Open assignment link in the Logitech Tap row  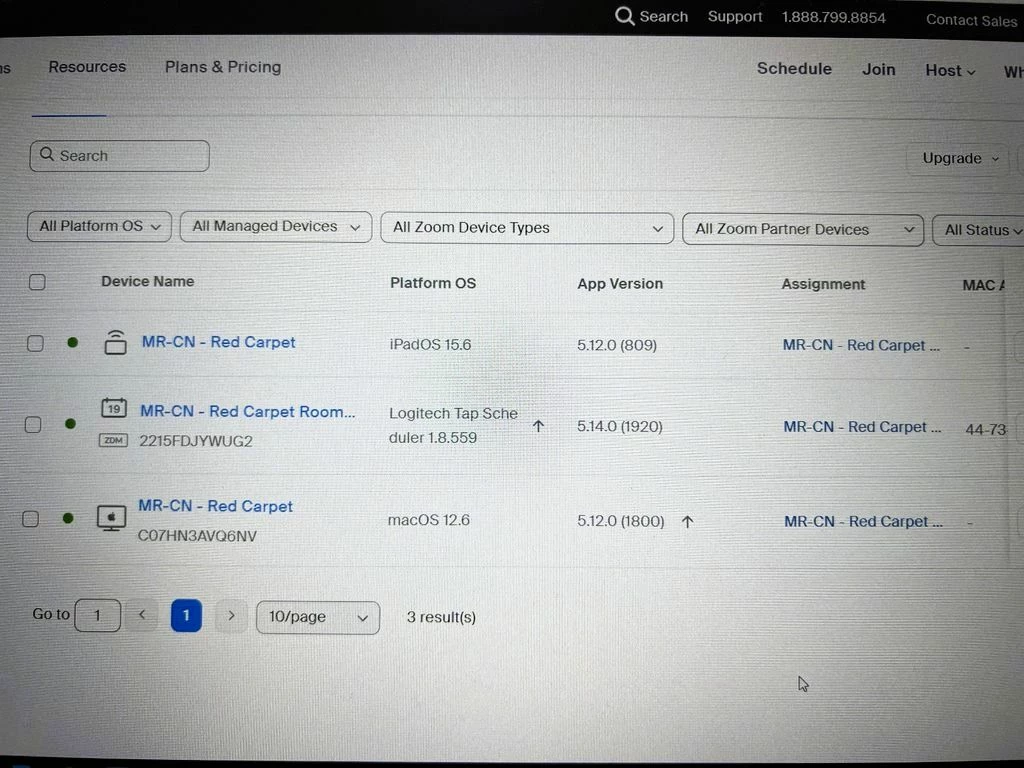862,427
